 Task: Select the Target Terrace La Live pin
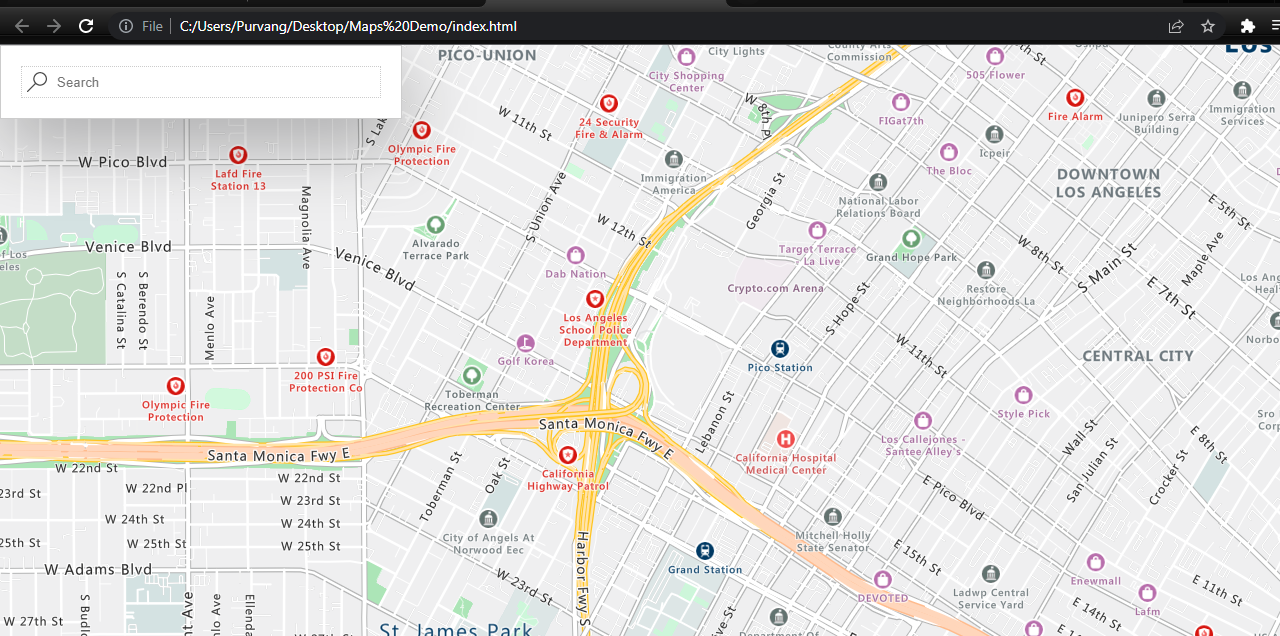817,230
